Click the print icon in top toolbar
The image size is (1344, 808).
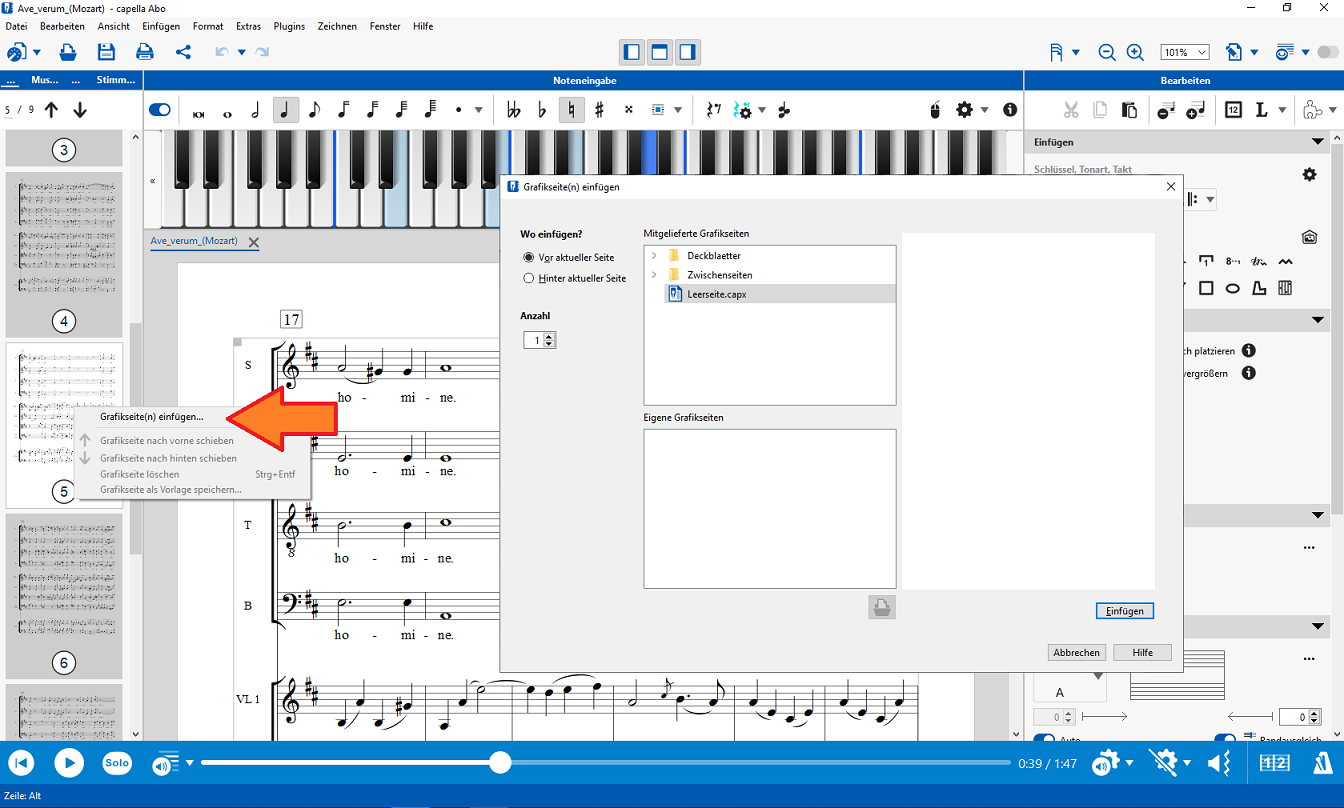point(145,52)
